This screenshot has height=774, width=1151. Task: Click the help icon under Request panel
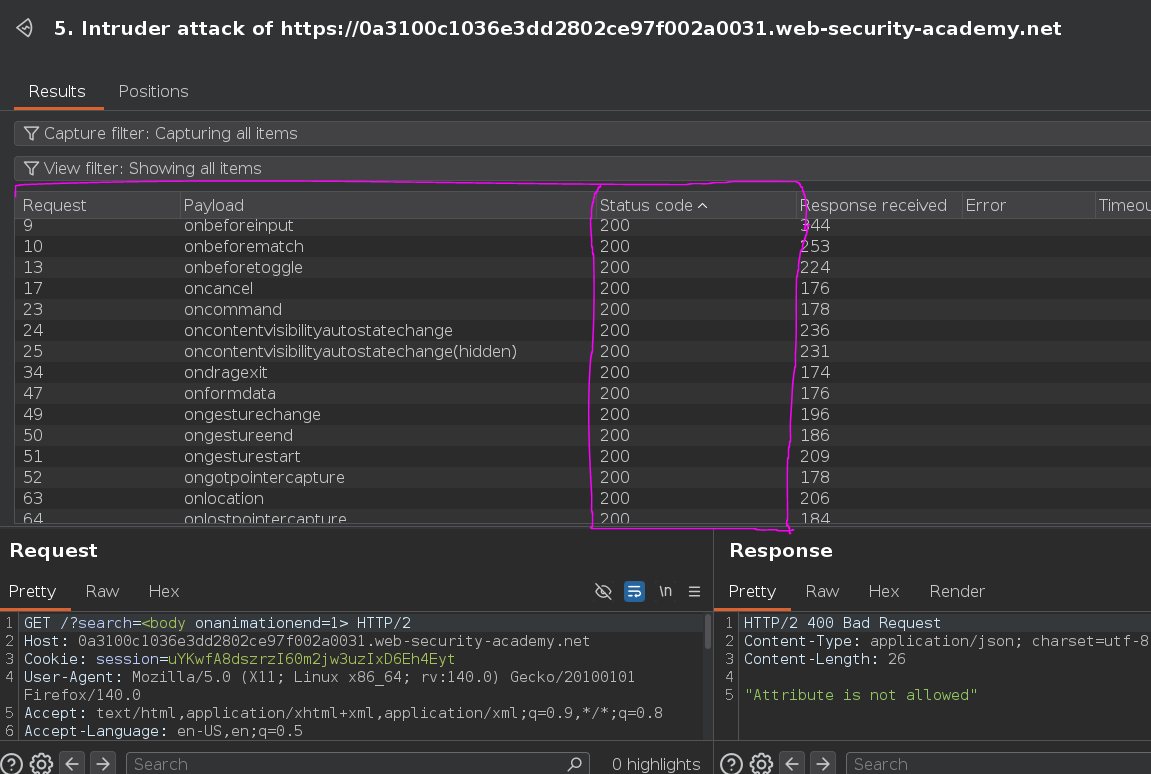pos(12,764)
